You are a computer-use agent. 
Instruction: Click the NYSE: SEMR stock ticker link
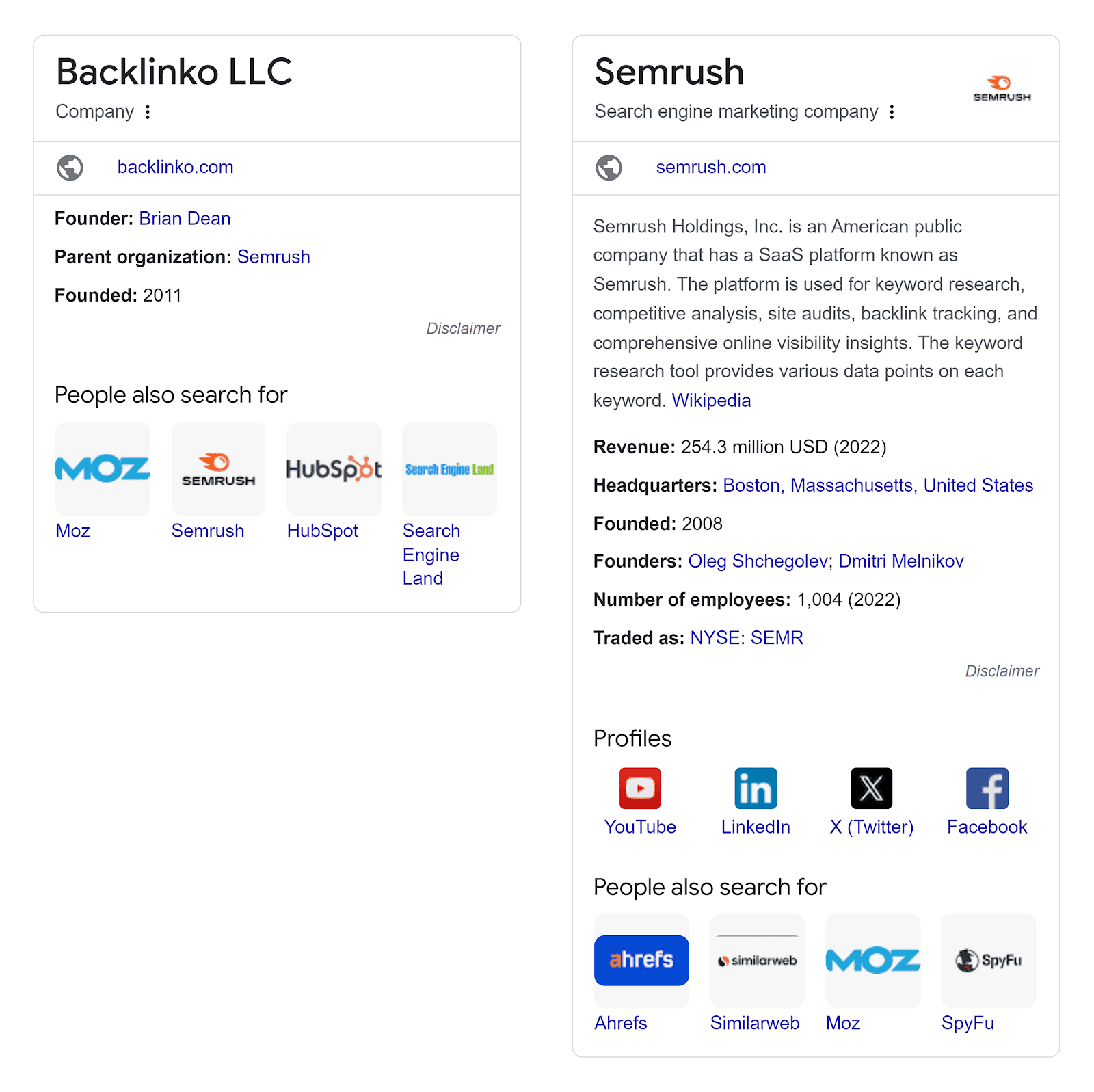(x=747, y=637)
